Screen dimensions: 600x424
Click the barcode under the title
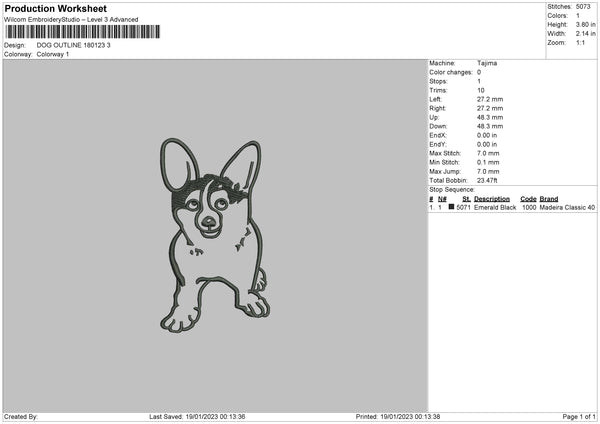point(82,32)
